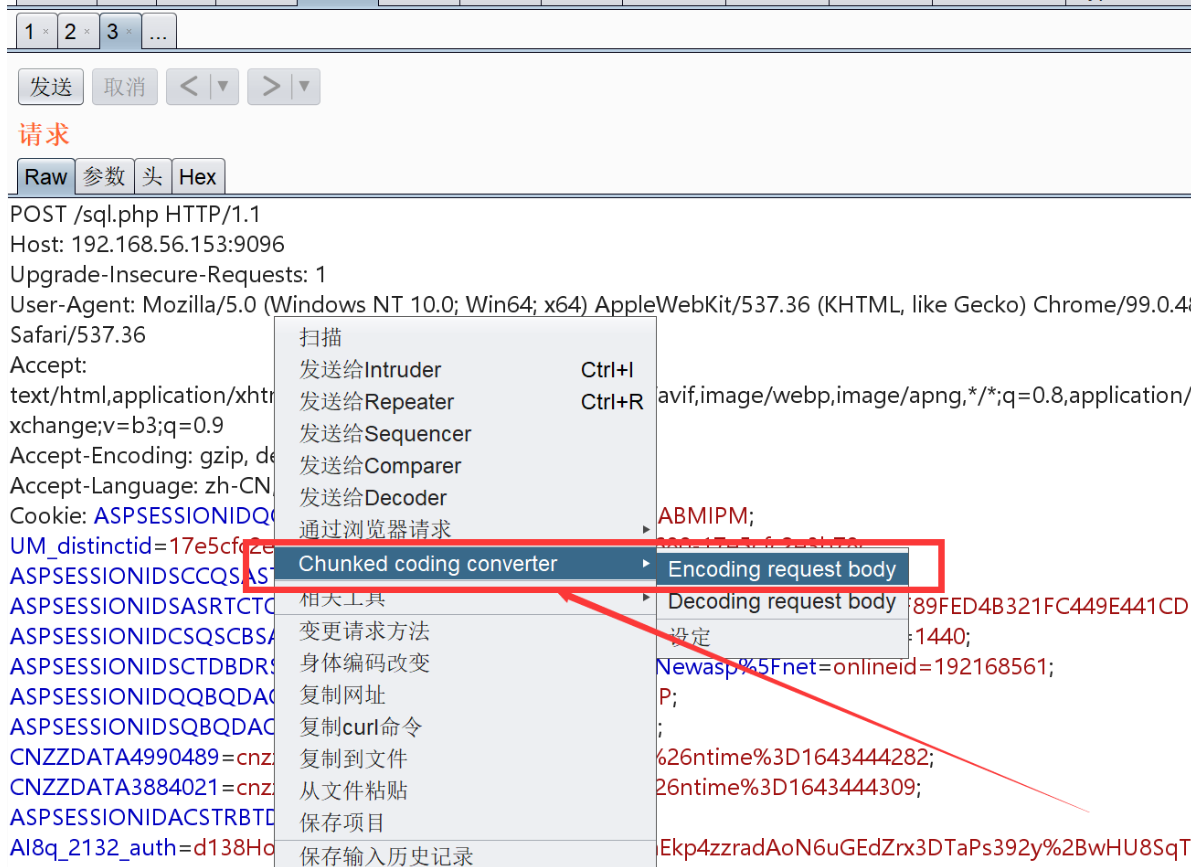This screenshot has width=1191, height=867.
Task: Choose 发送给Intruder menu item
Action: tap(465, 369)
